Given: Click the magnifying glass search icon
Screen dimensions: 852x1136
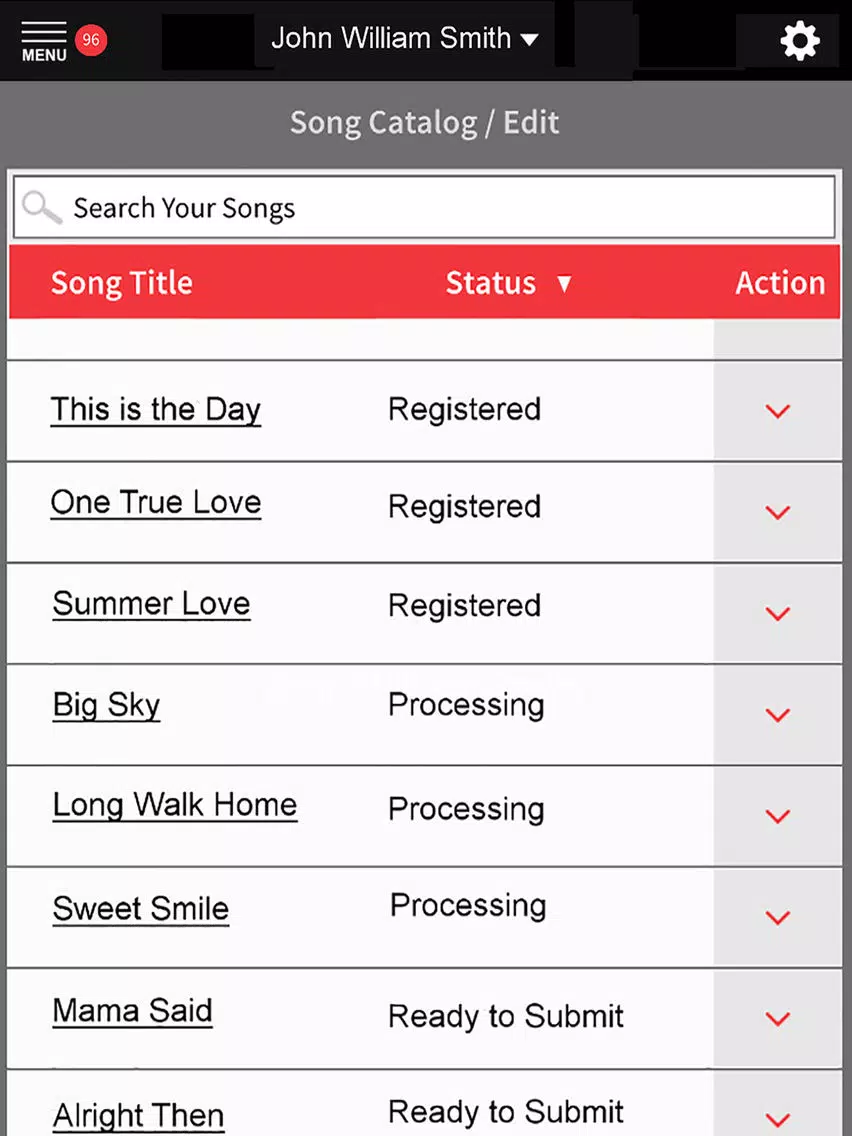Looking at the screenshot, I should click(x=41, y=208).
